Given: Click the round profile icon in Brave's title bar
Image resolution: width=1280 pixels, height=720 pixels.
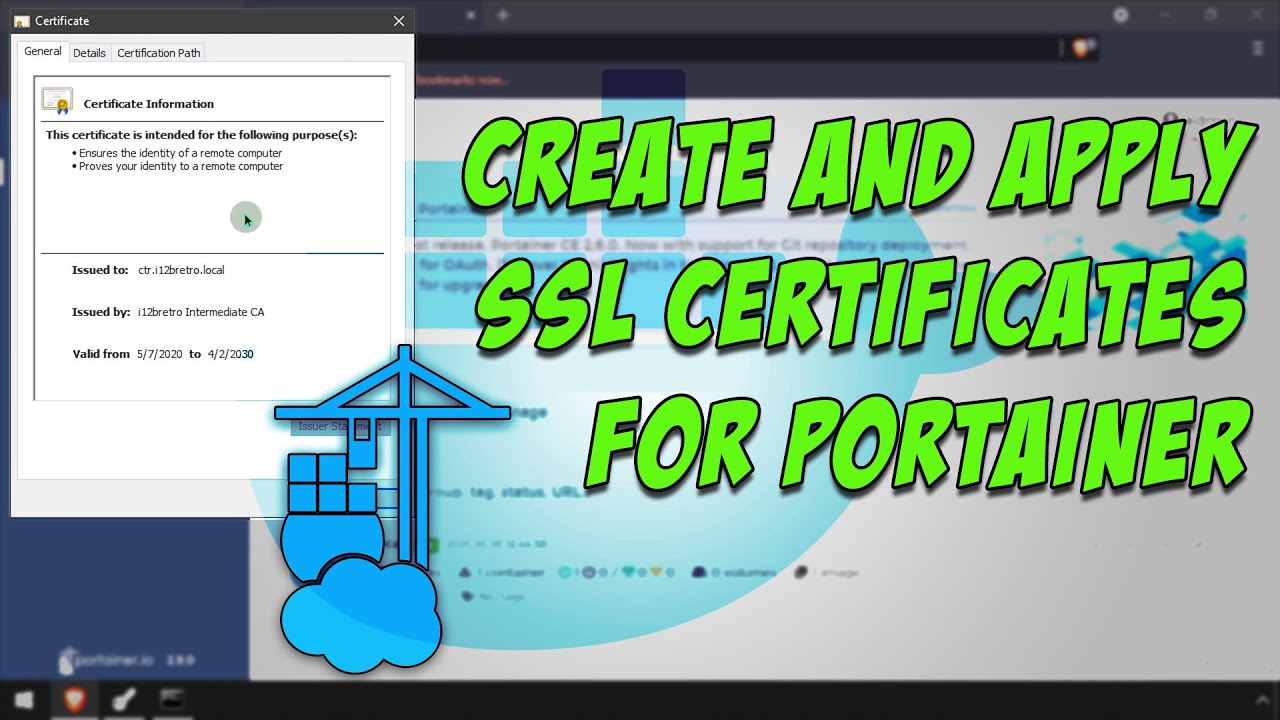Looking at the screenshot, I should pyautogui.click(x=1121, y=15).
